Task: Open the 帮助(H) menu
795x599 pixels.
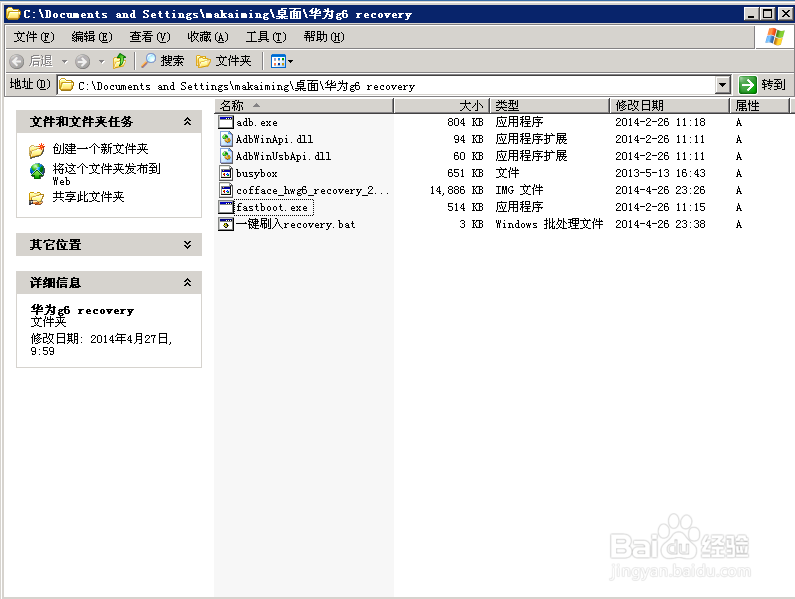Action: [324, 37]
